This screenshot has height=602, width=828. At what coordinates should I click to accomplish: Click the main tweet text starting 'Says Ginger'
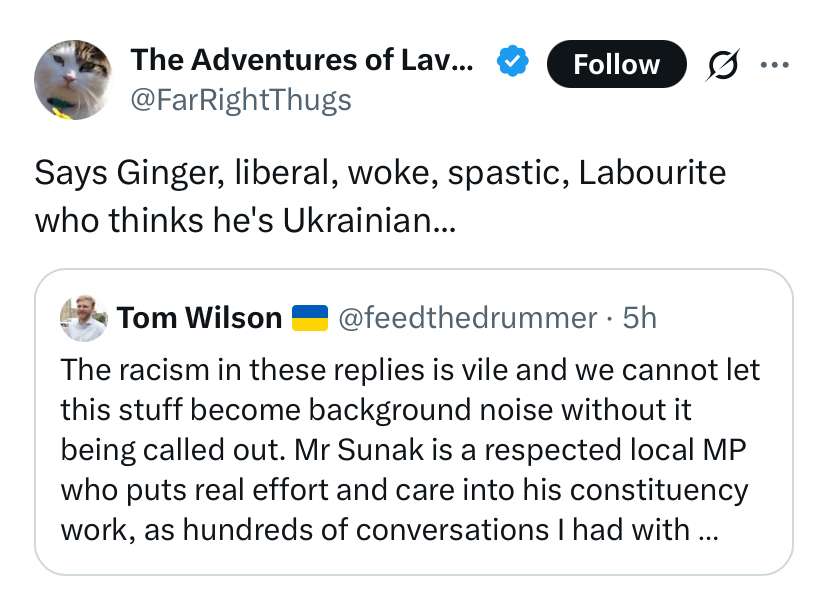(x=380, y=173)
